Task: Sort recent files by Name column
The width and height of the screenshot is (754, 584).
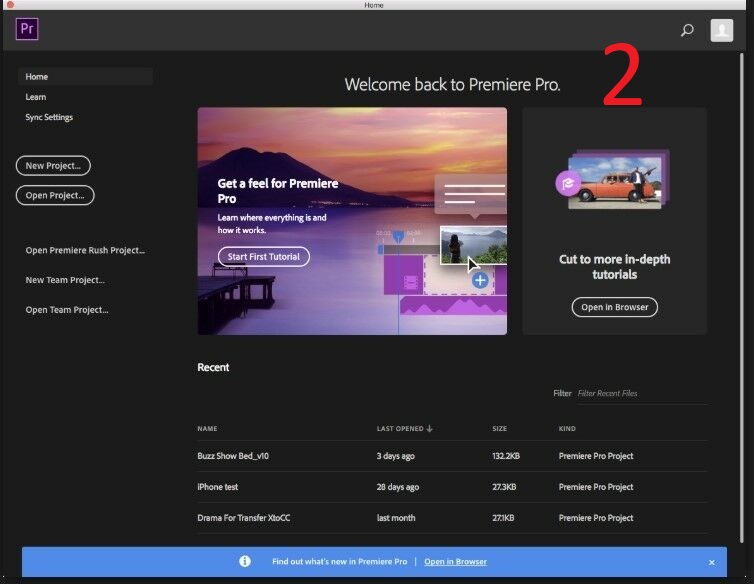Action: (x=207, y=428)
